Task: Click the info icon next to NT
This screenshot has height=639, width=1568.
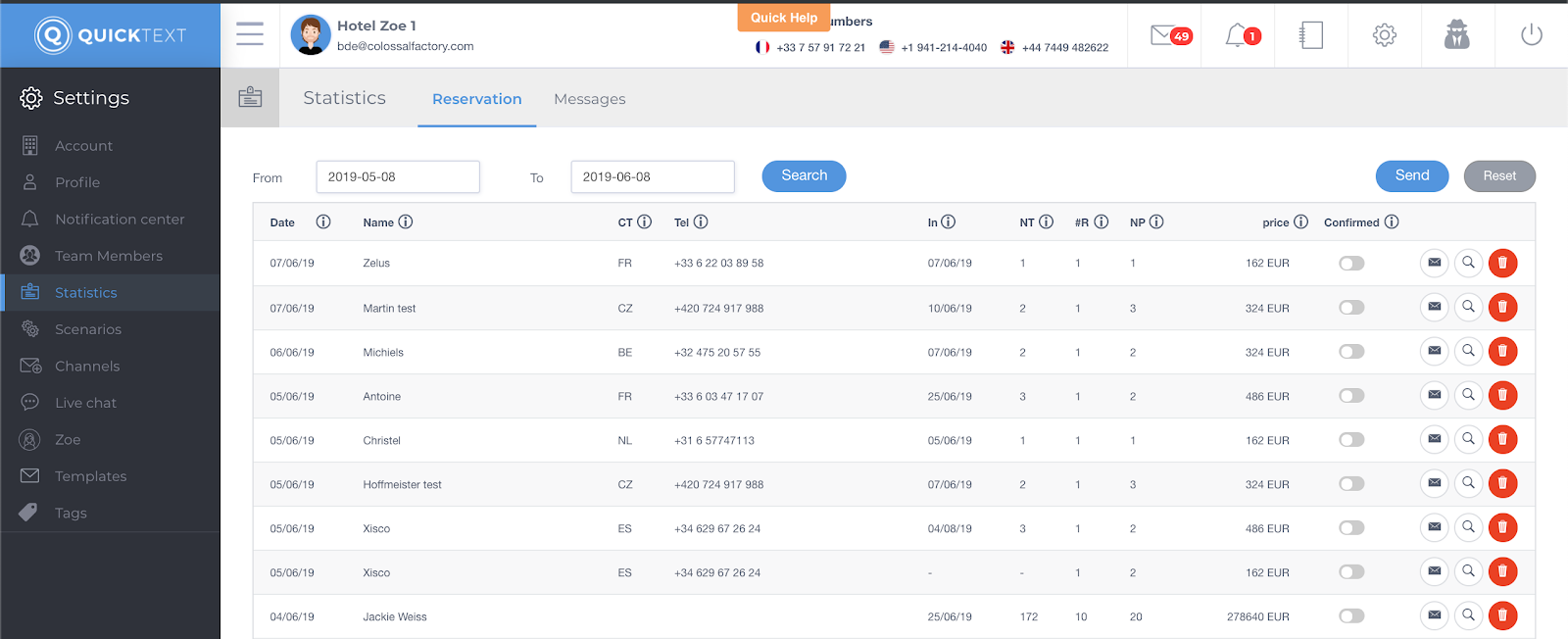Action: pos(1047,222)
